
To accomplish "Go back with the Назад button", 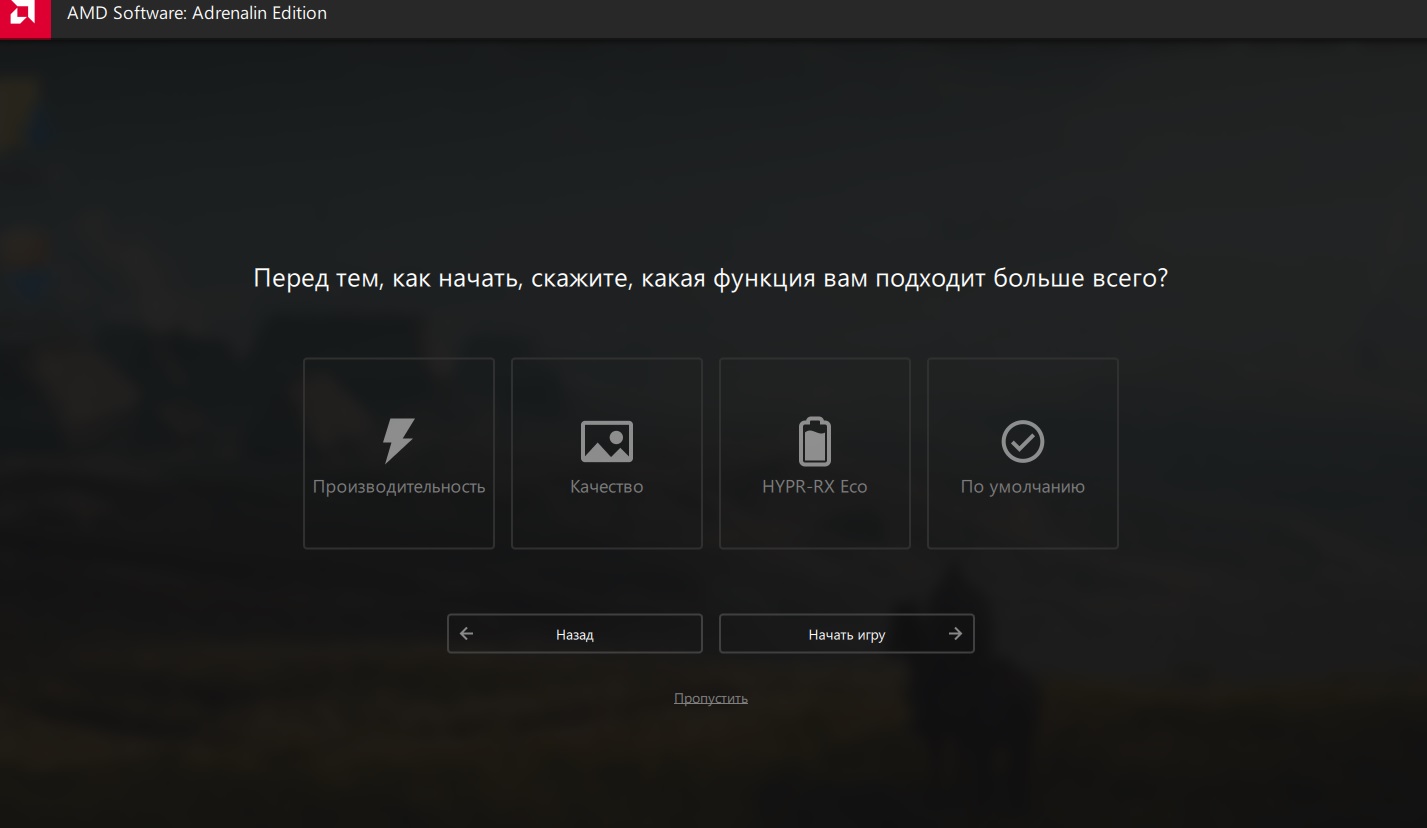I will pos(575,634).
